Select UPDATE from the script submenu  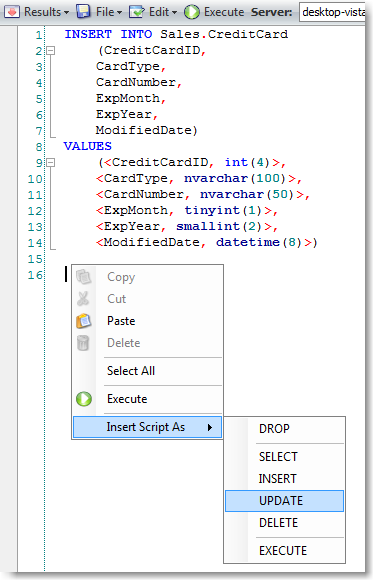coord(285,501)
